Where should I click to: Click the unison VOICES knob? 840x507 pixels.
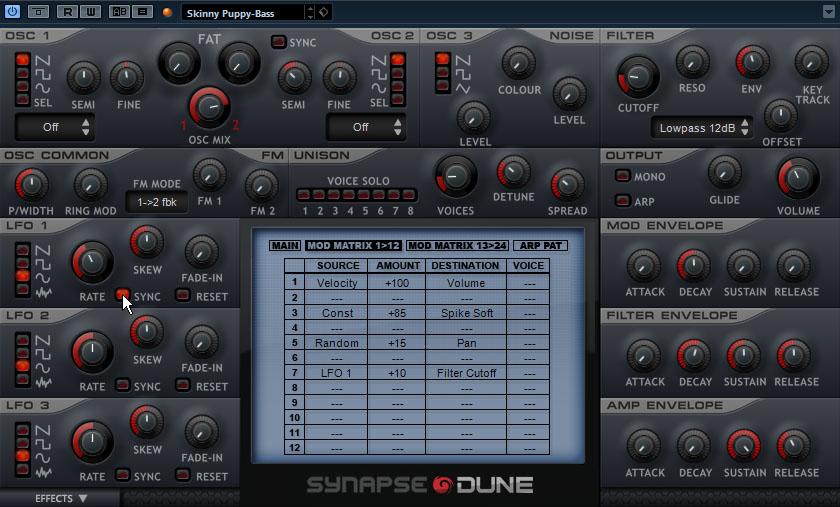coord(456,176)
